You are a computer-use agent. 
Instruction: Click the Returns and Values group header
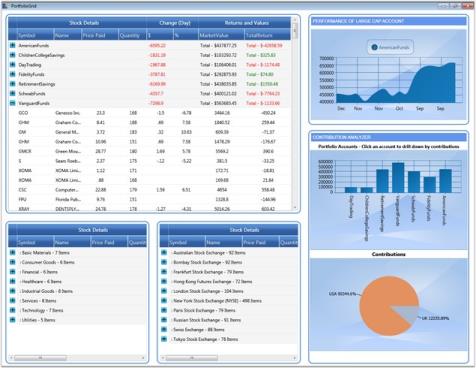pyautogui.click(x=245, y=23)
